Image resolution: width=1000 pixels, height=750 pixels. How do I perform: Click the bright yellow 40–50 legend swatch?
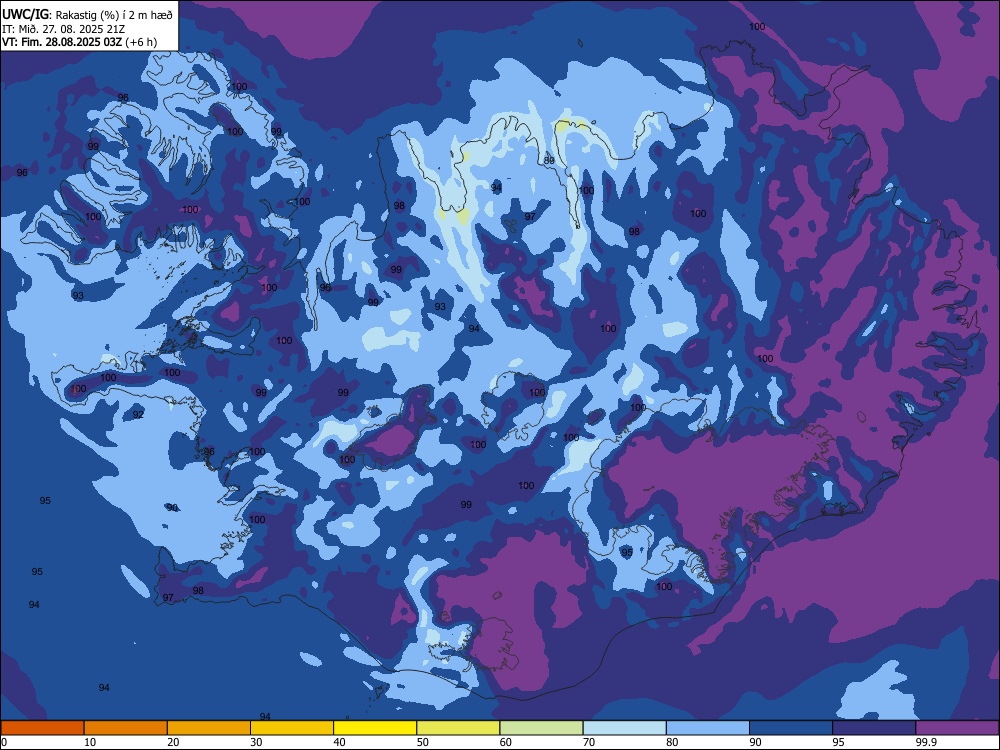pyautogui.click(x=375, y=728)
